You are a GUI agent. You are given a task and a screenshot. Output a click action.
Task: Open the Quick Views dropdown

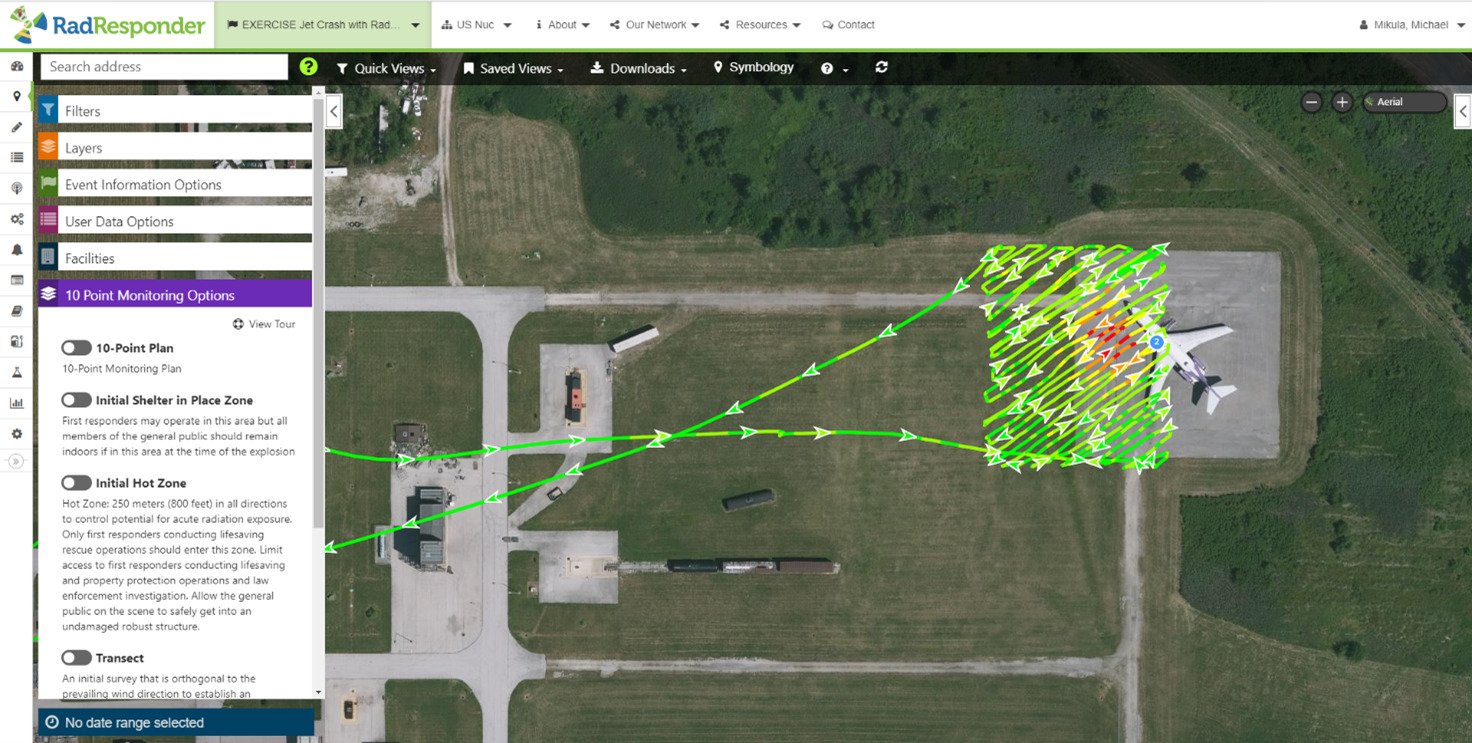click(x=387, y=68)
